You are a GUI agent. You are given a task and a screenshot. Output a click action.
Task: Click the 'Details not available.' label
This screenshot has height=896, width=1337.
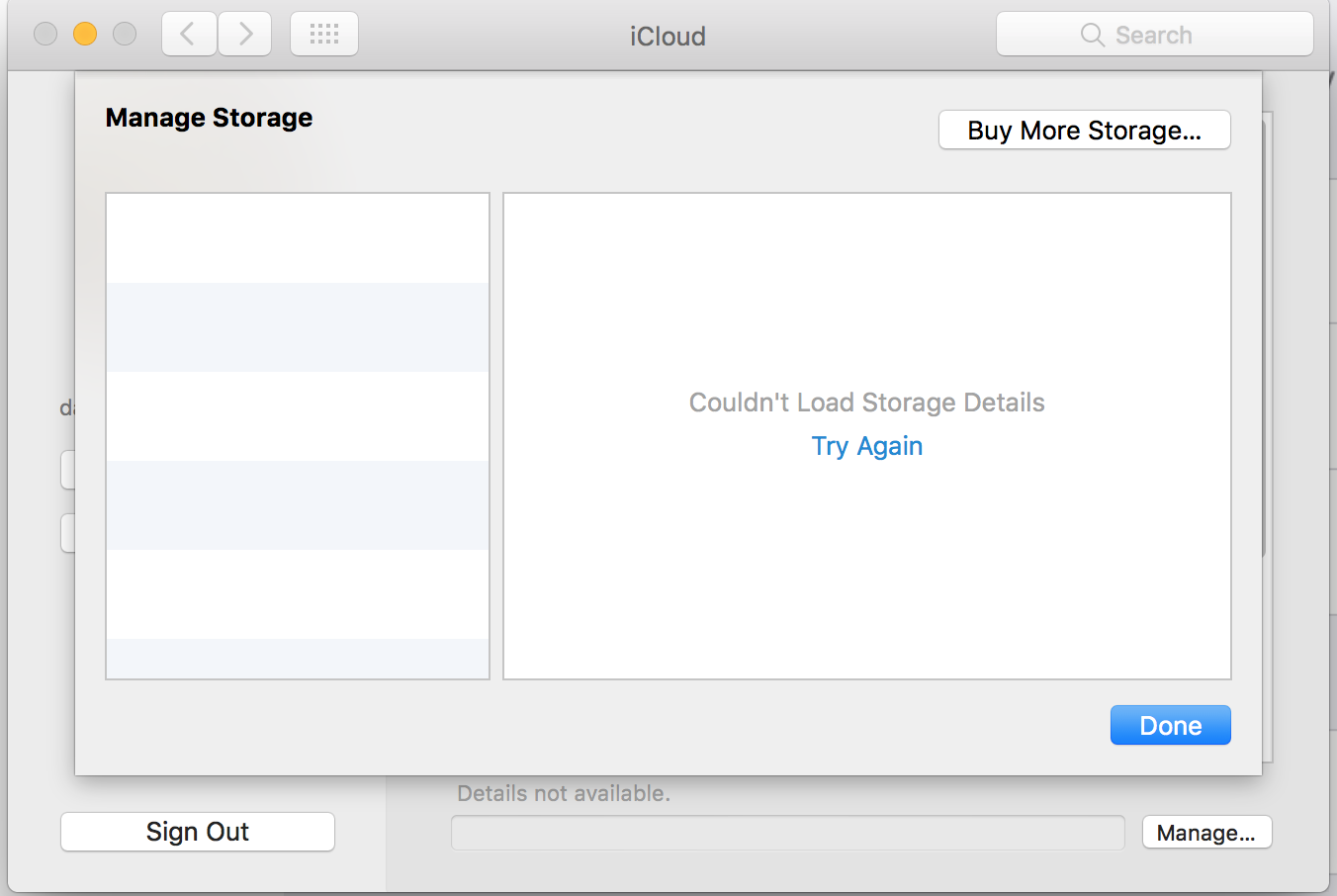tap(564, 793)
